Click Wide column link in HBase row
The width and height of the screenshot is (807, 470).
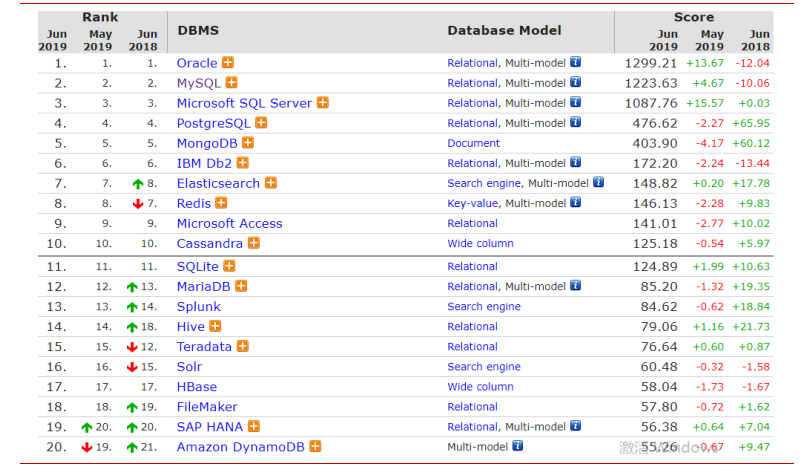click(480, 387)
